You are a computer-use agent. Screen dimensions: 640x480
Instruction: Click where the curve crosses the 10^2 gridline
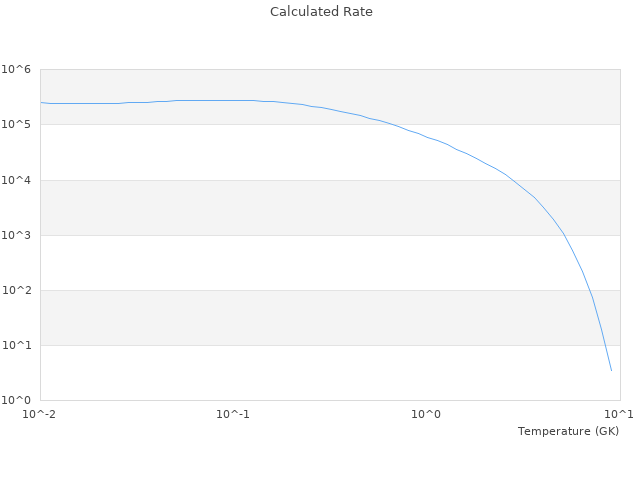[588, 290]
